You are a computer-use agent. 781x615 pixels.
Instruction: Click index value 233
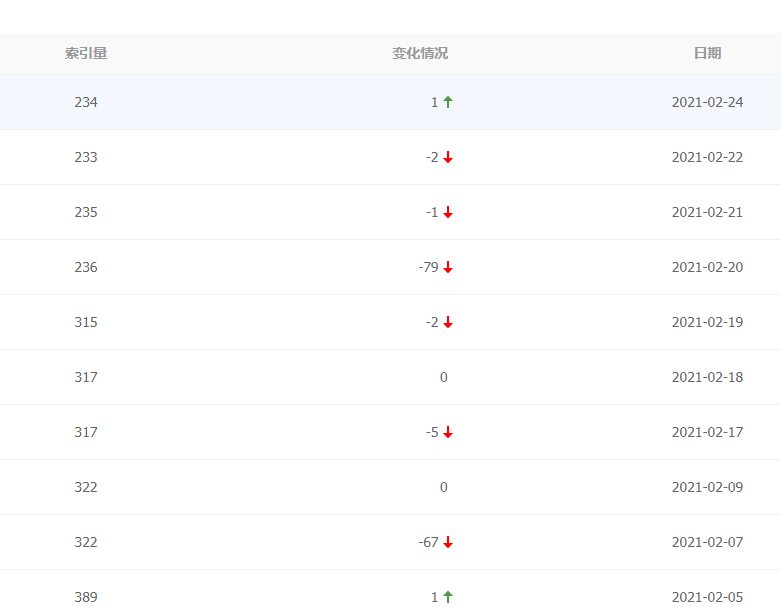tap(86, 157)
